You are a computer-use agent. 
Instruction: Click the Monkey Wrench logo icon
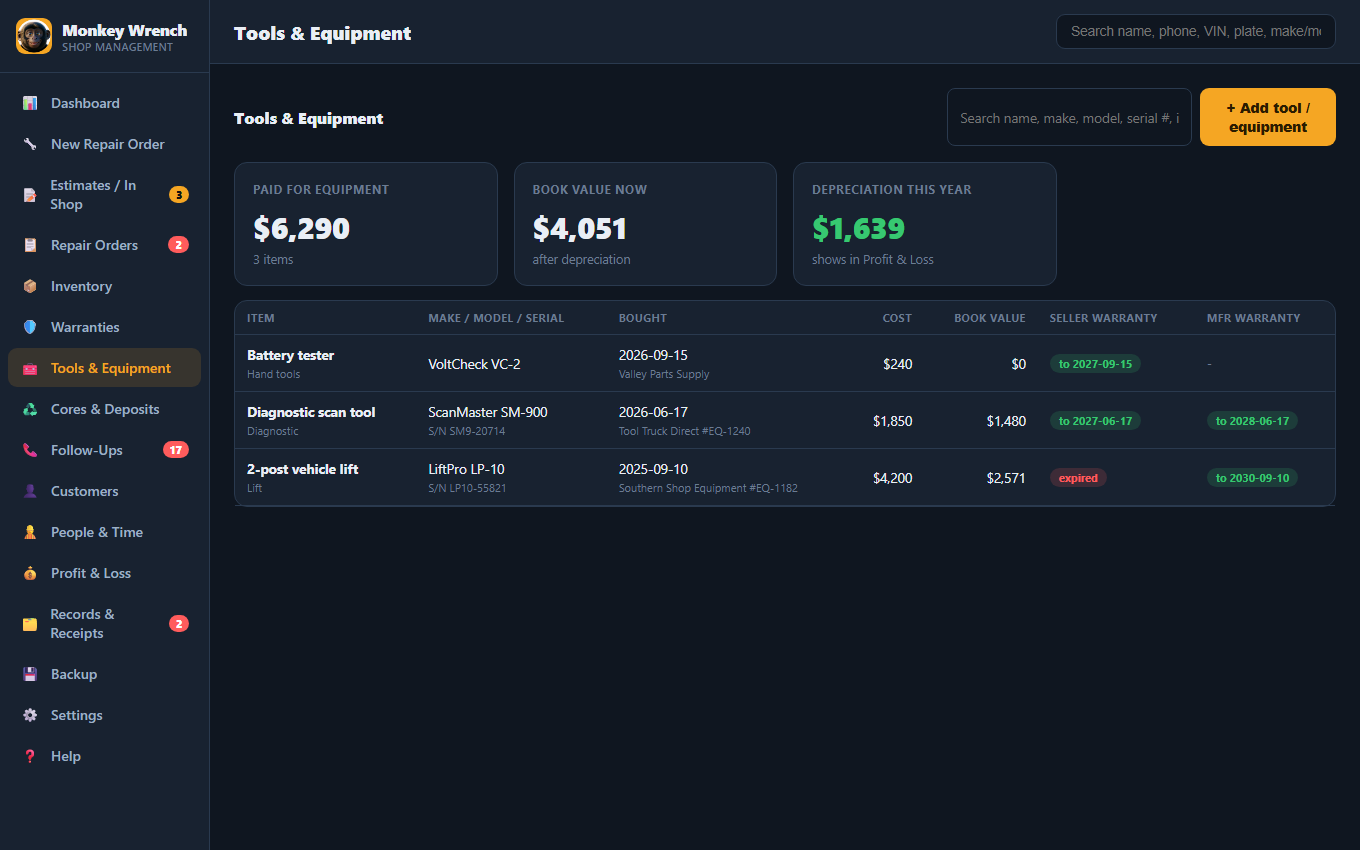tap(34, 36)
